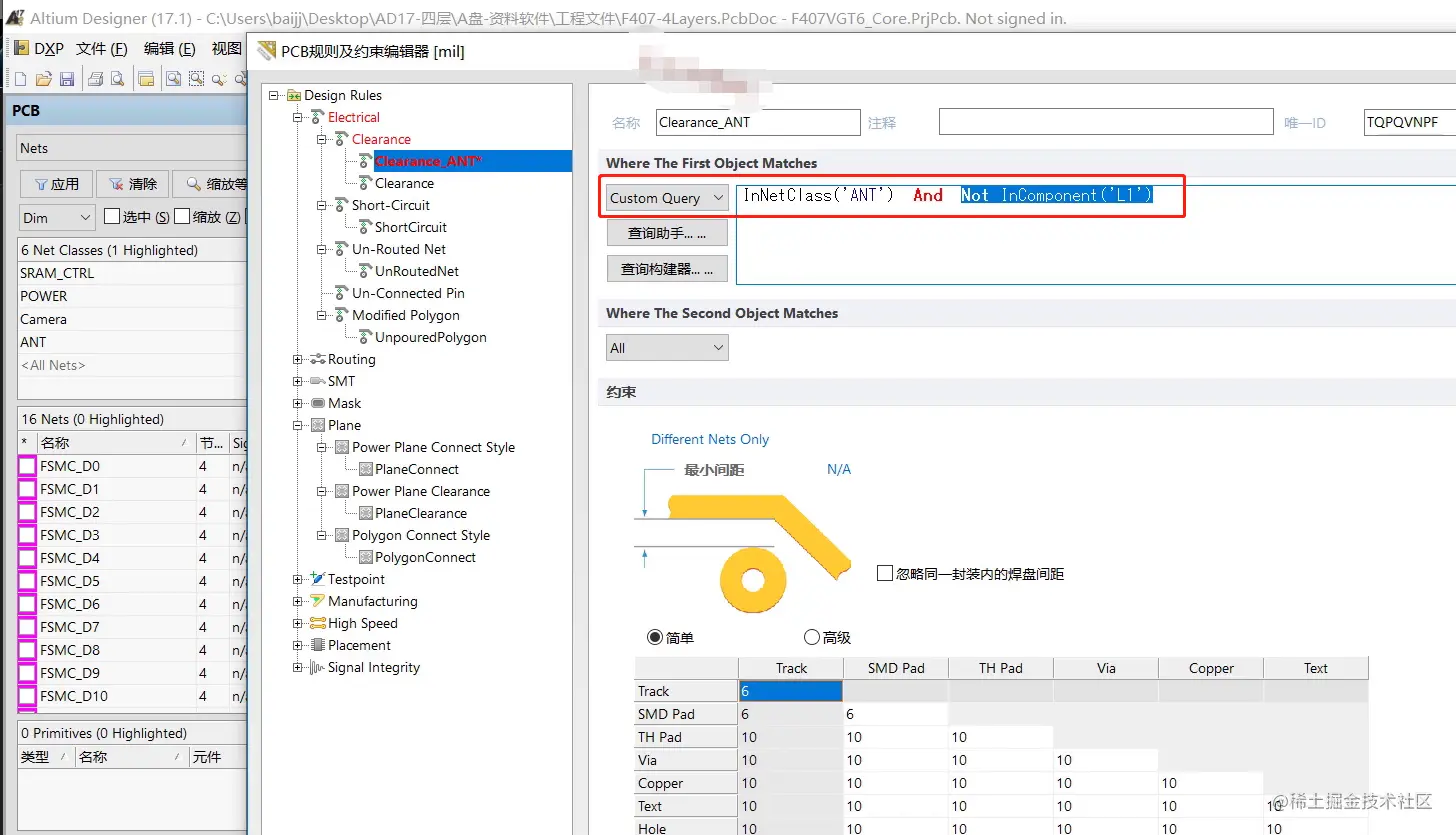Click the Manufacturing category icon

[318, 602]
